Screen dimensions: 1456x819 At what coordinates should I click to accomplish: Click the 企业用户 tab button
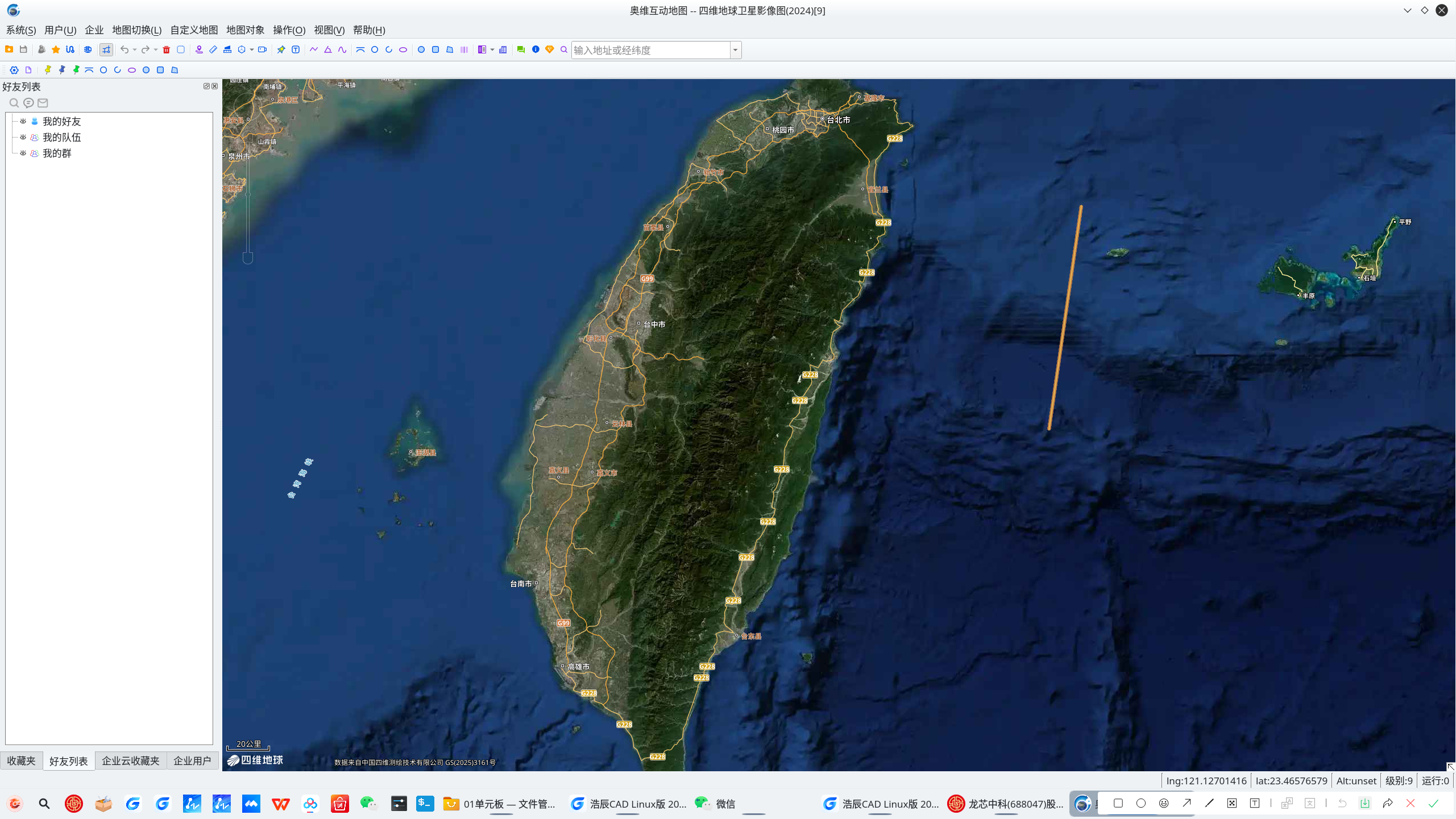[192, 760]
